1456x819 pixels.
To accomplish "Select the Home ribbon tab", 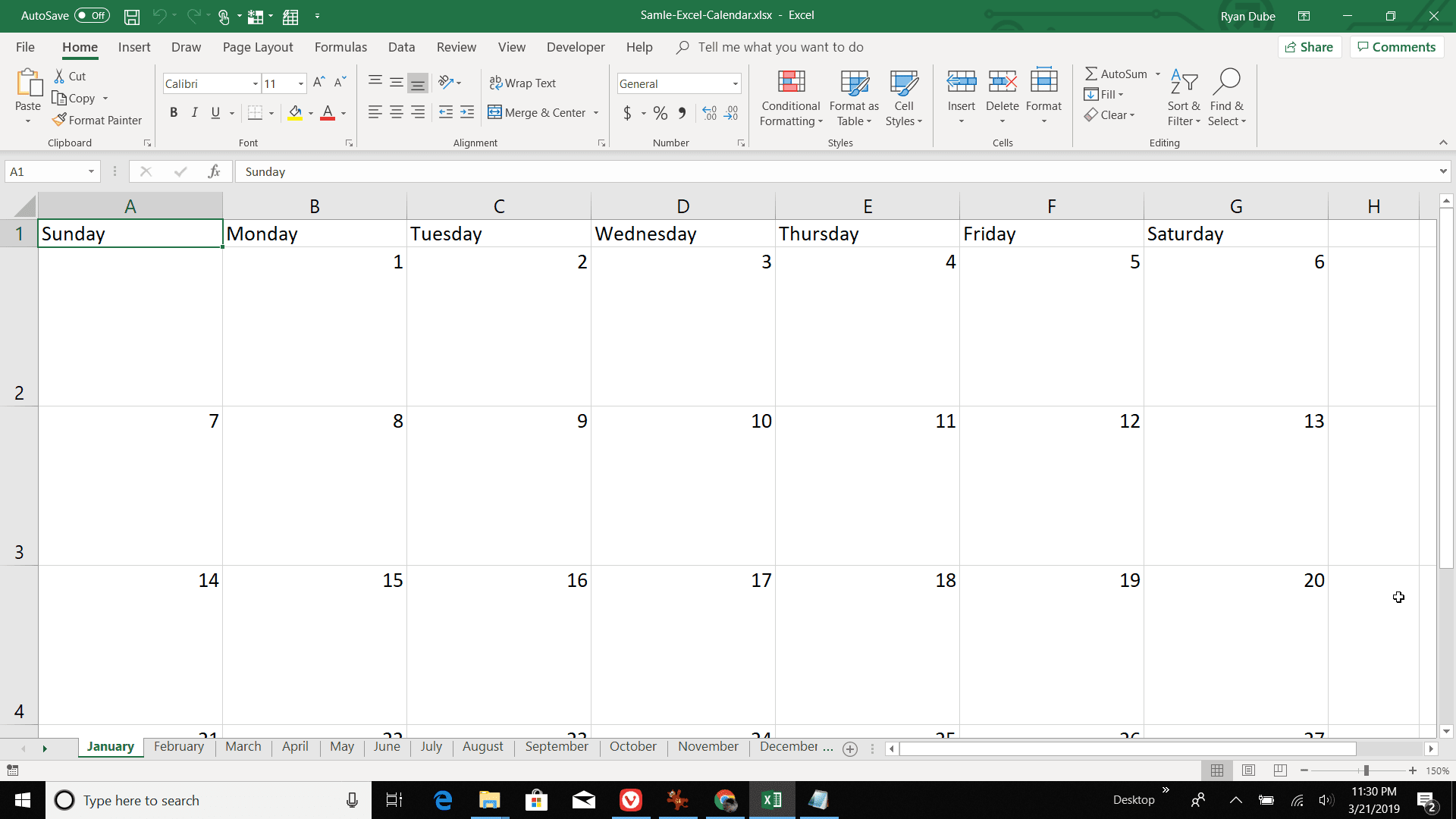I will (x=79, y=47).
